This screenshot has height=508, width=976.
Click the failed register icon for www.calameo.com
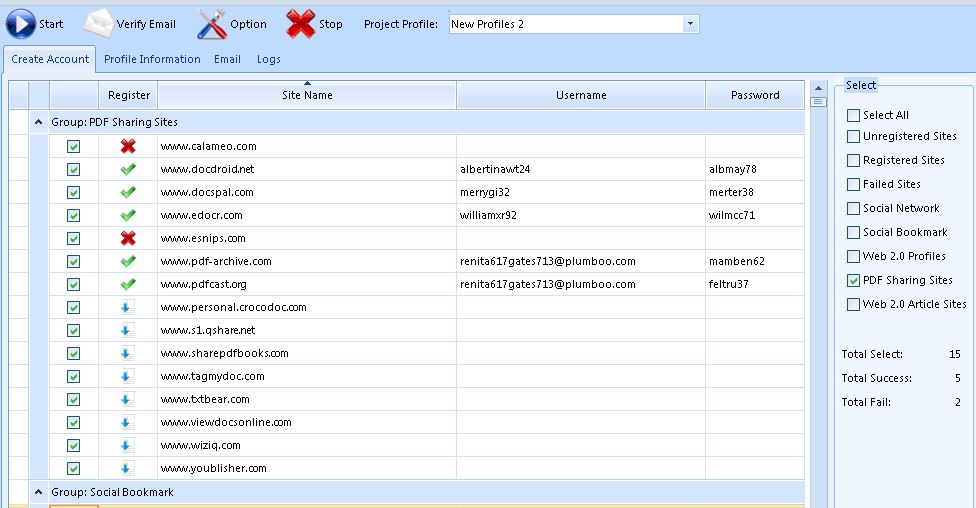click(128, 146)
